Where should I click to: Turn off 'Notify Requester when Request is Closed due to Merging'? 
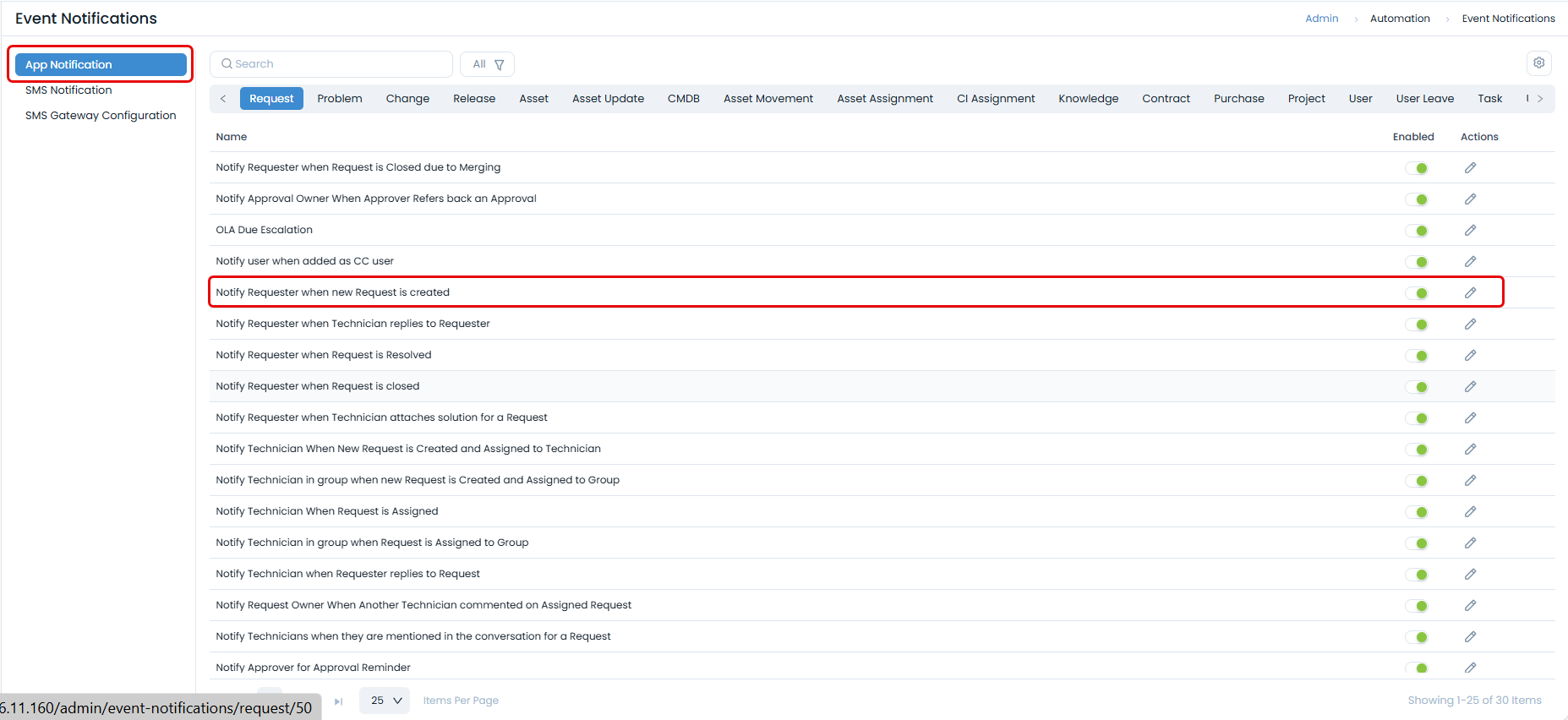(1417, 168)
